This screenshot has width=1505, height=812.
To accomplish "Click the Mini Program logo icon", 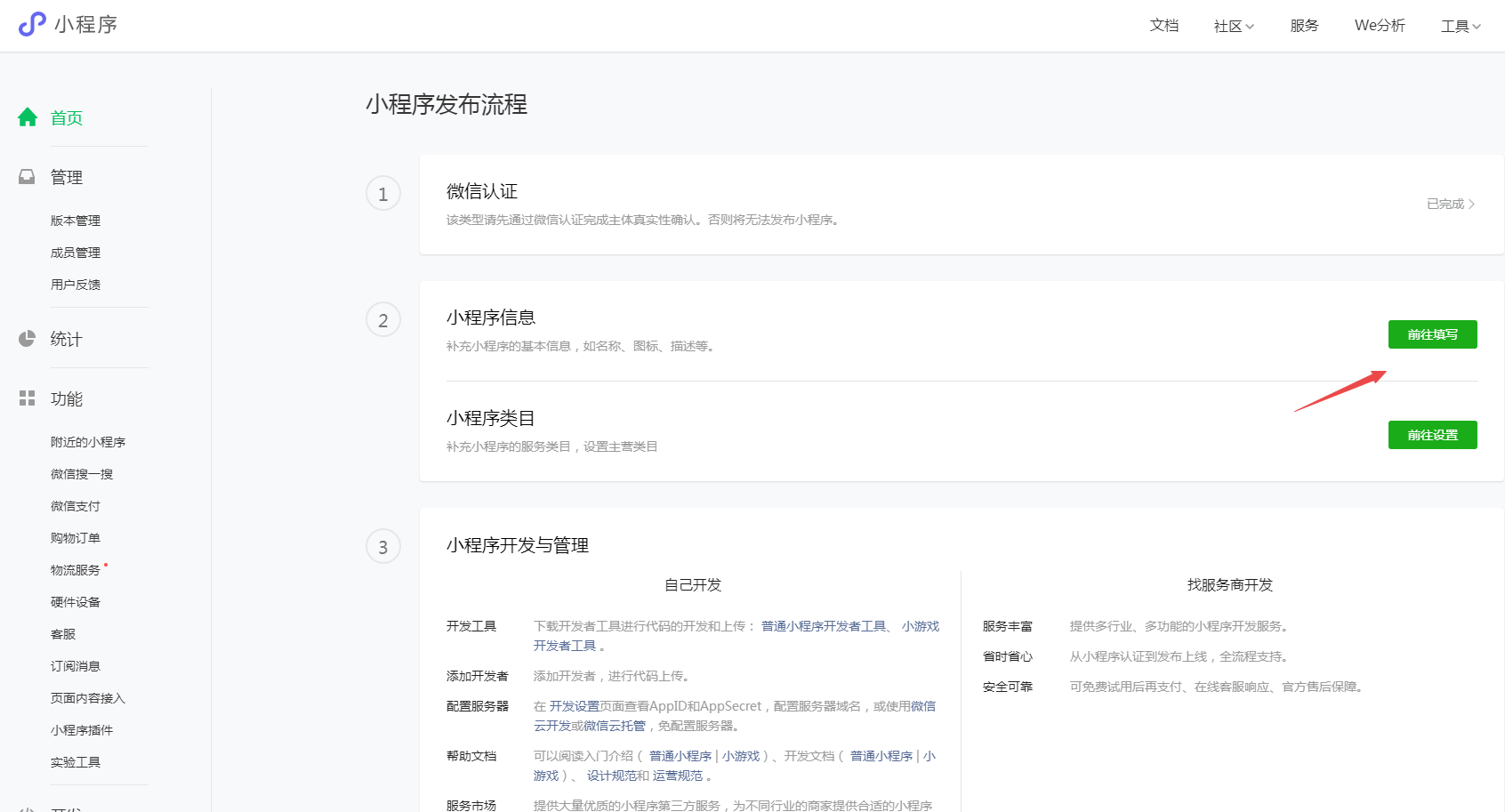I will pyautogui.click(x=32, y=24).
